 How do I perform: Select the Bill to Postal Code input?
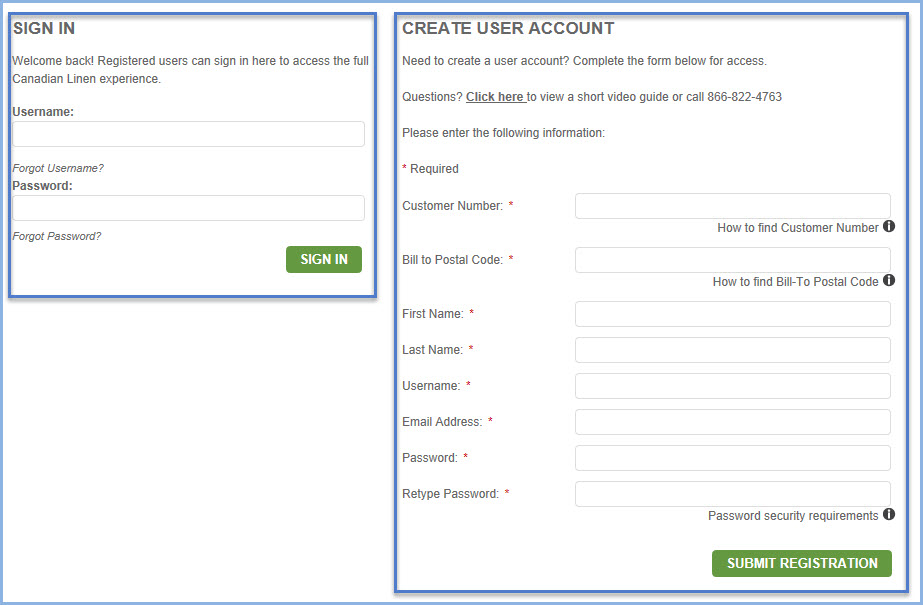point(732,260)
